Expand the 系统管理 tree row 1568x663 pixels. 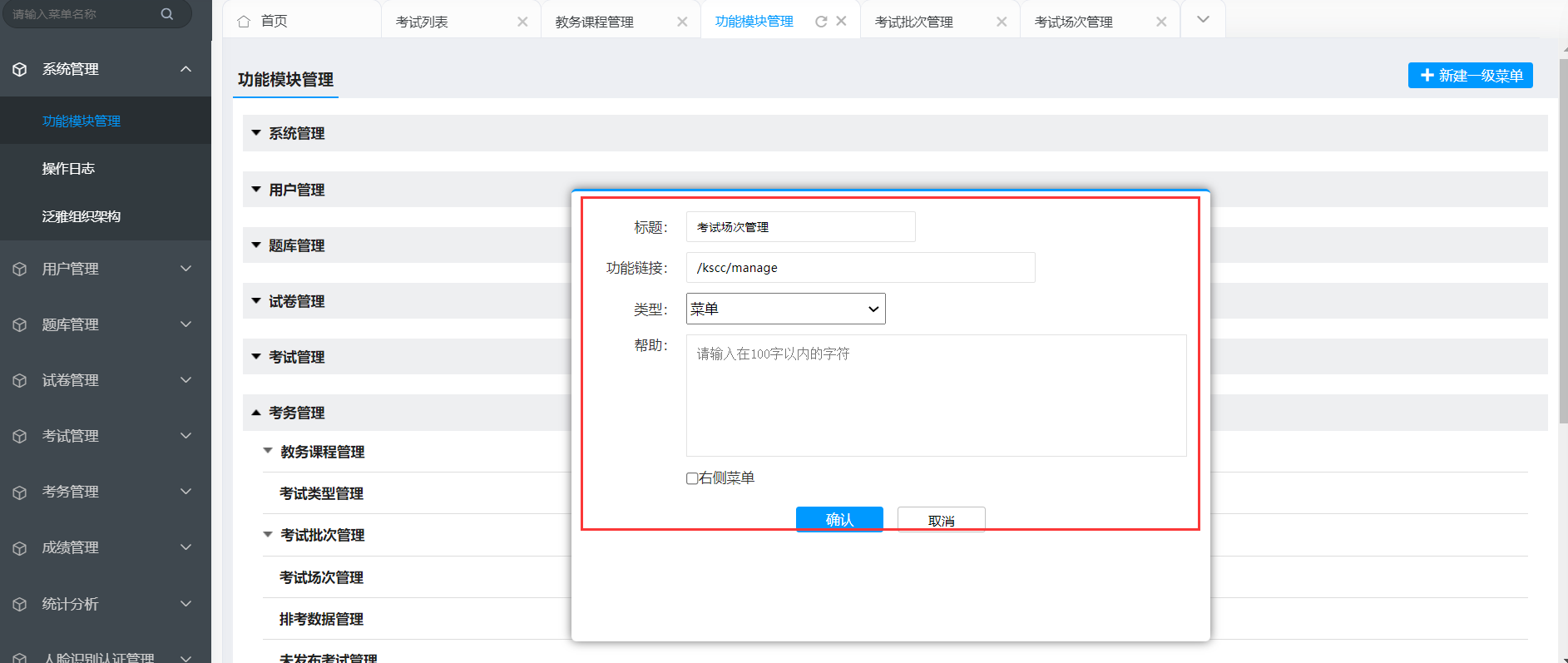coord(256,133)
